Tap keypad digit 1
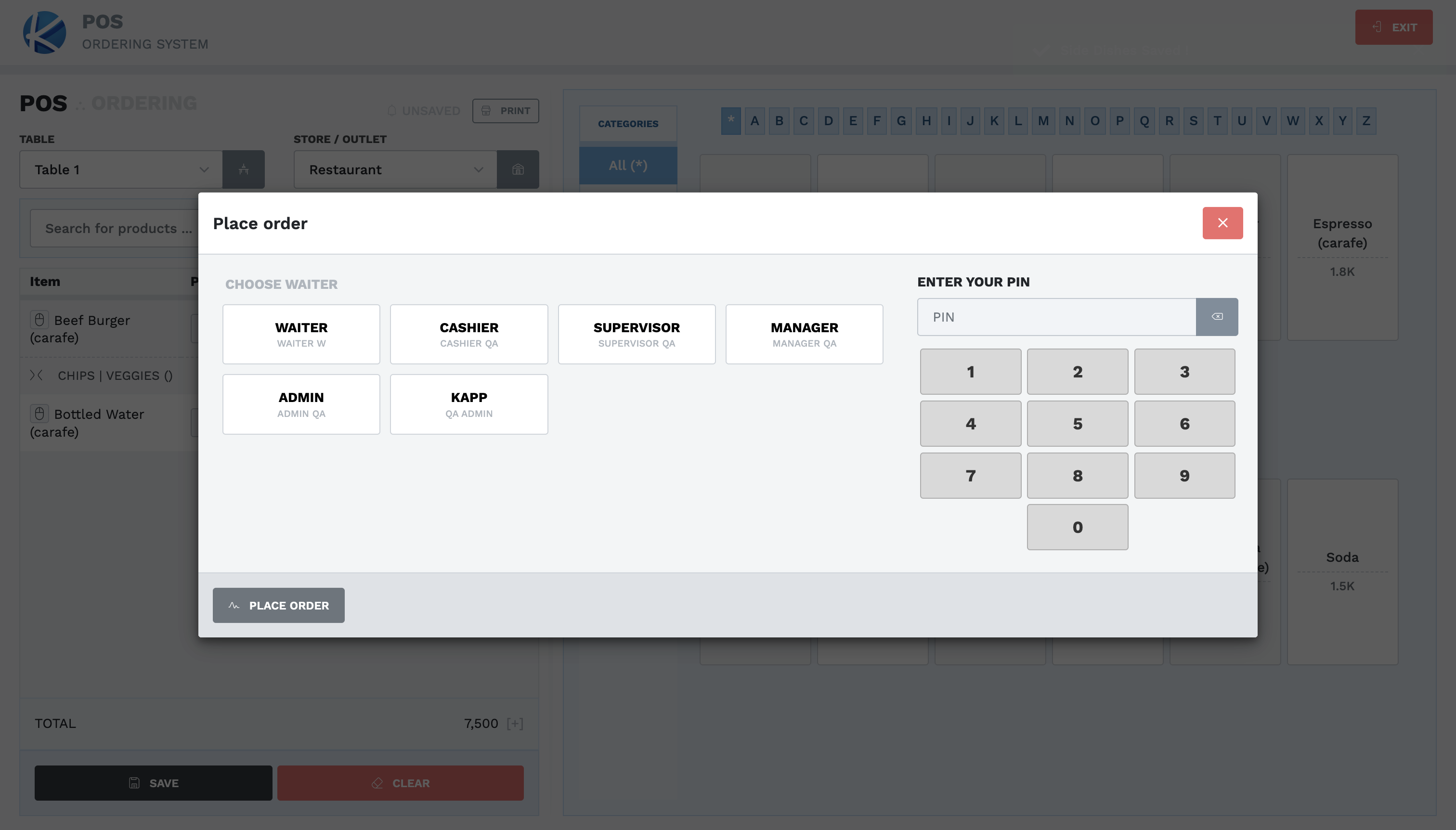The image size is (1456, 830). [x=970, y=372]
